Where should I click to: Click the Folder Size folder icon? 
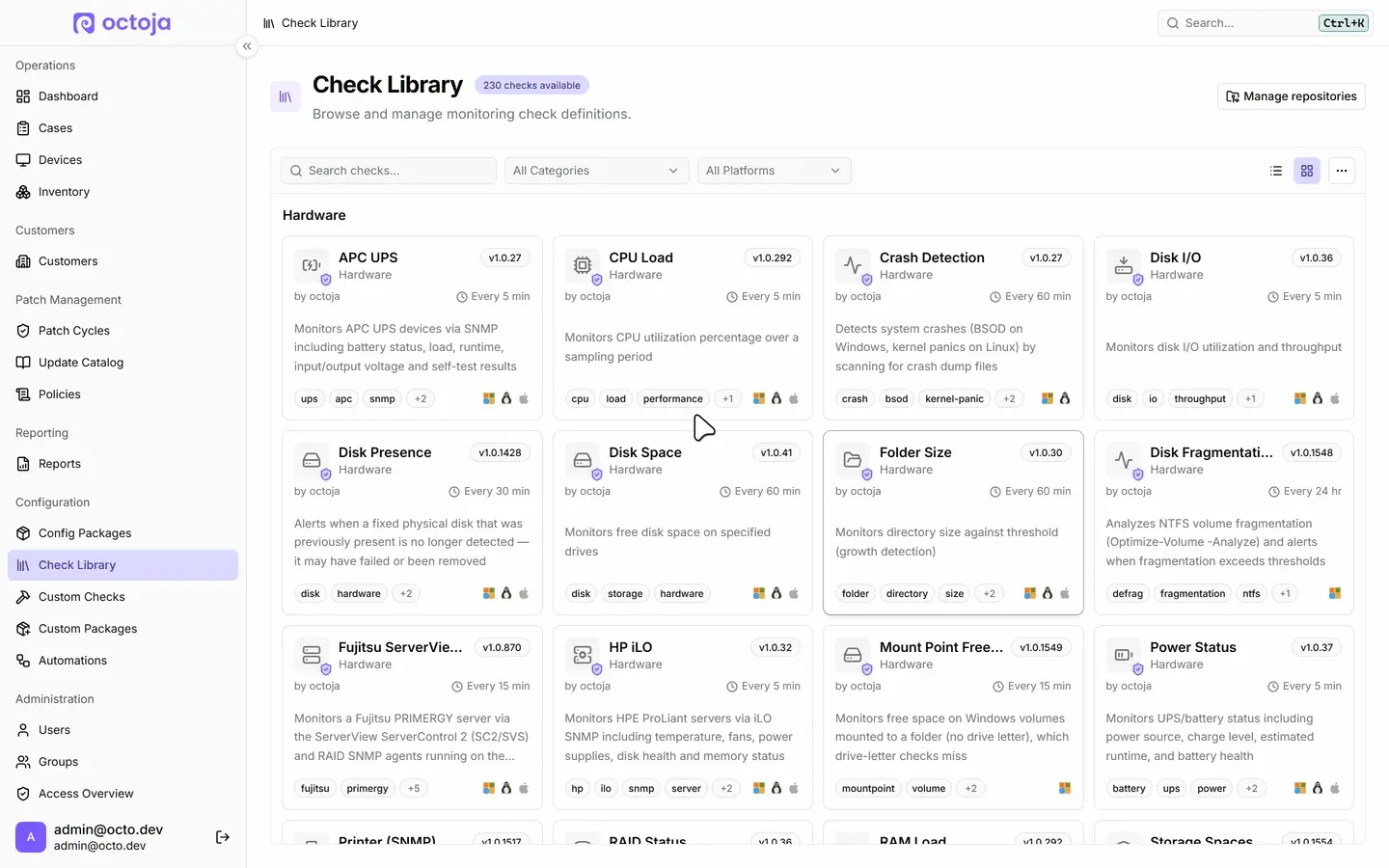853,460
